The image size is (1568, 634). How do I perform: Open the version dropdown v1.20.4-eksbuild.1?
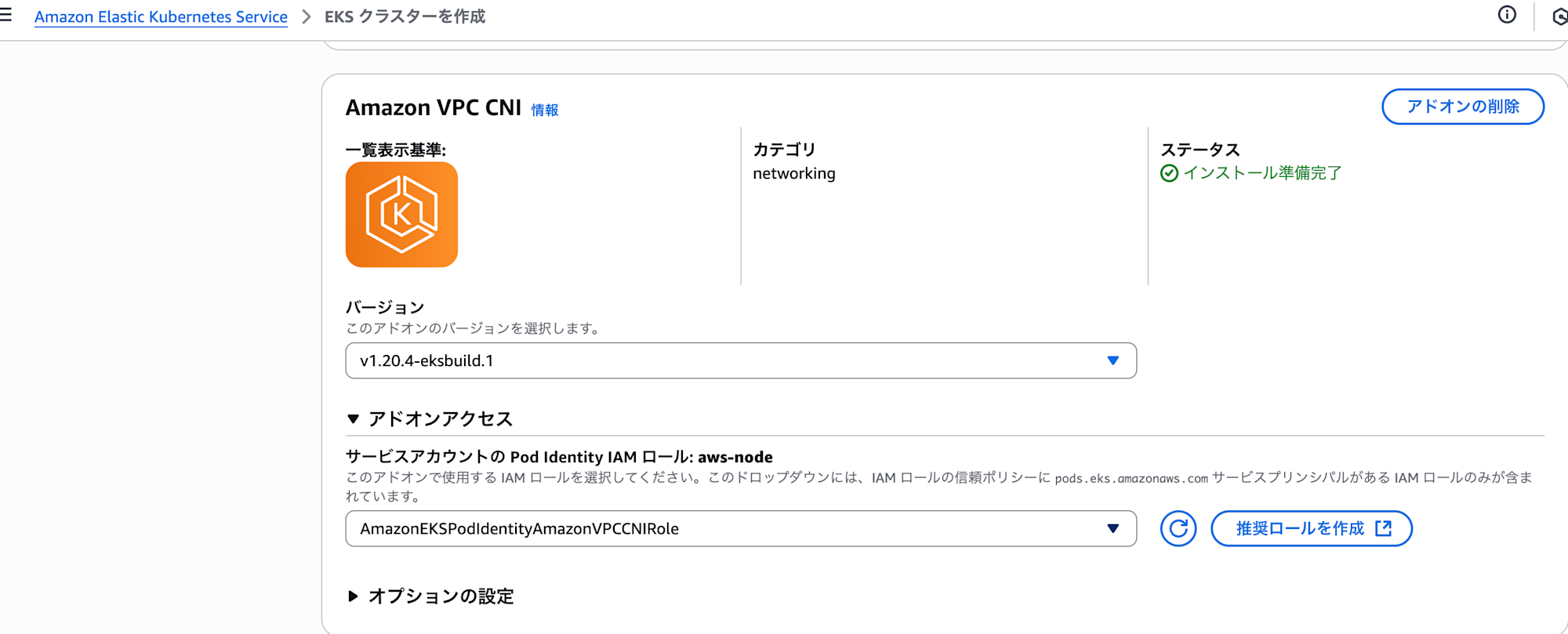(741, 360)
